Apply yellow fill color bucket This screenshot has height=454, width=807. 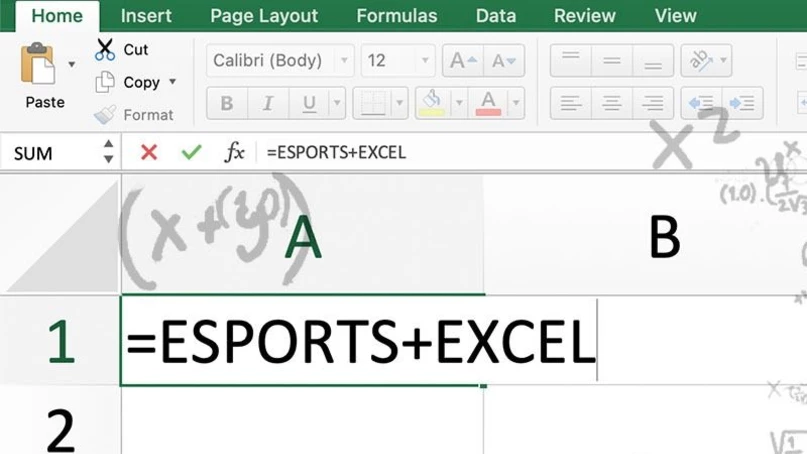click(x=433, y=103)
